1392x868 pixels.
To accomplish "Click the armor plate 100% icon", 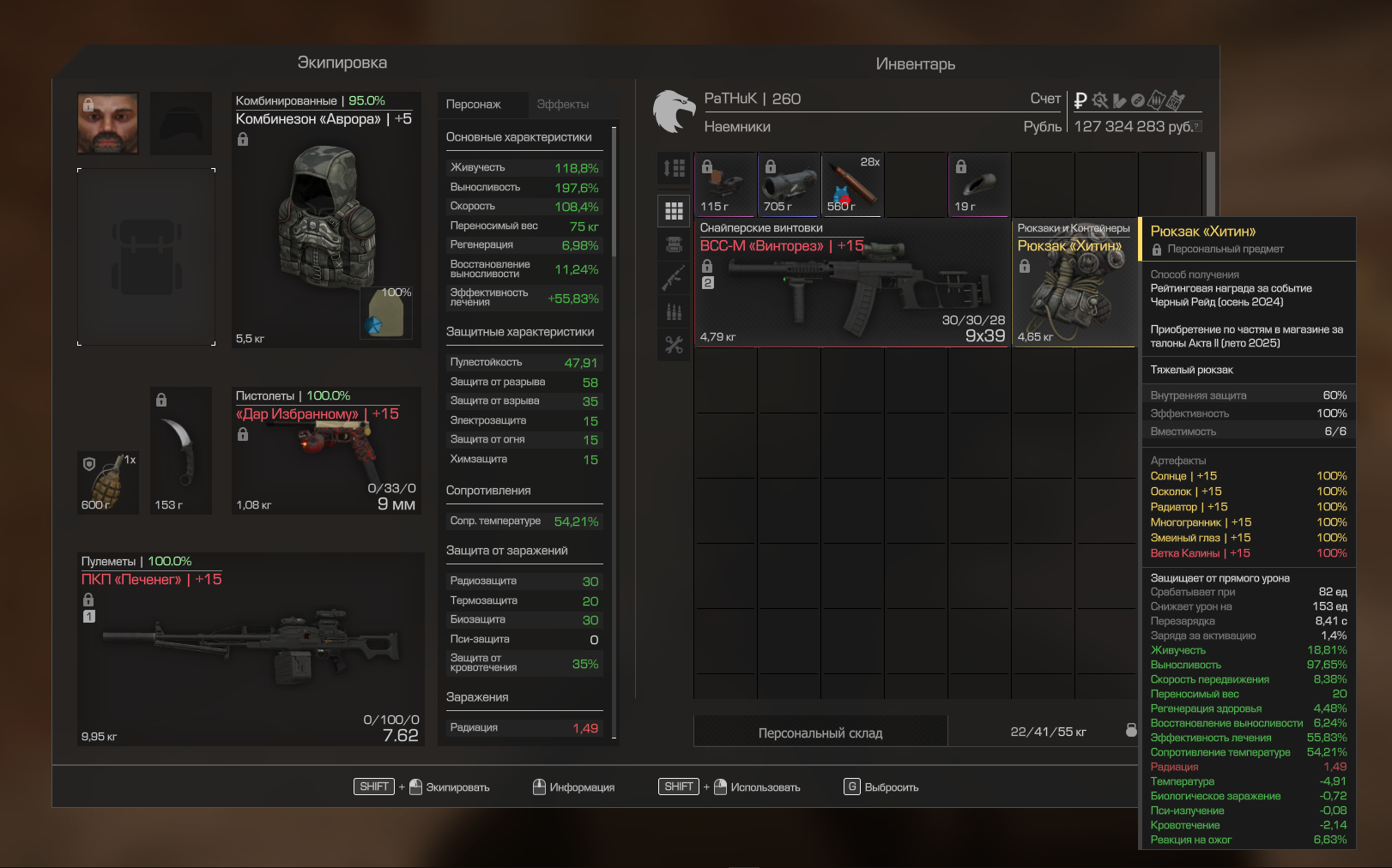I will click(386, 314).
